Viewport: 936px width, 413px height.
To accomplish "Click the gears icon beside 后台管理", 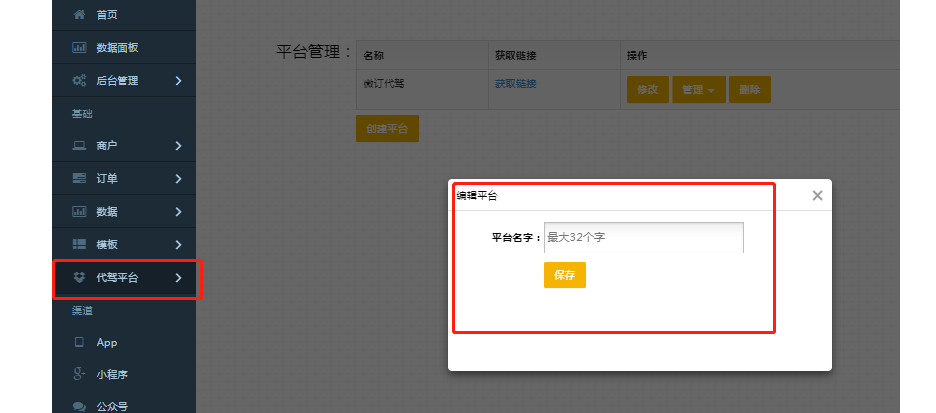I will click(x=79, y=80).
